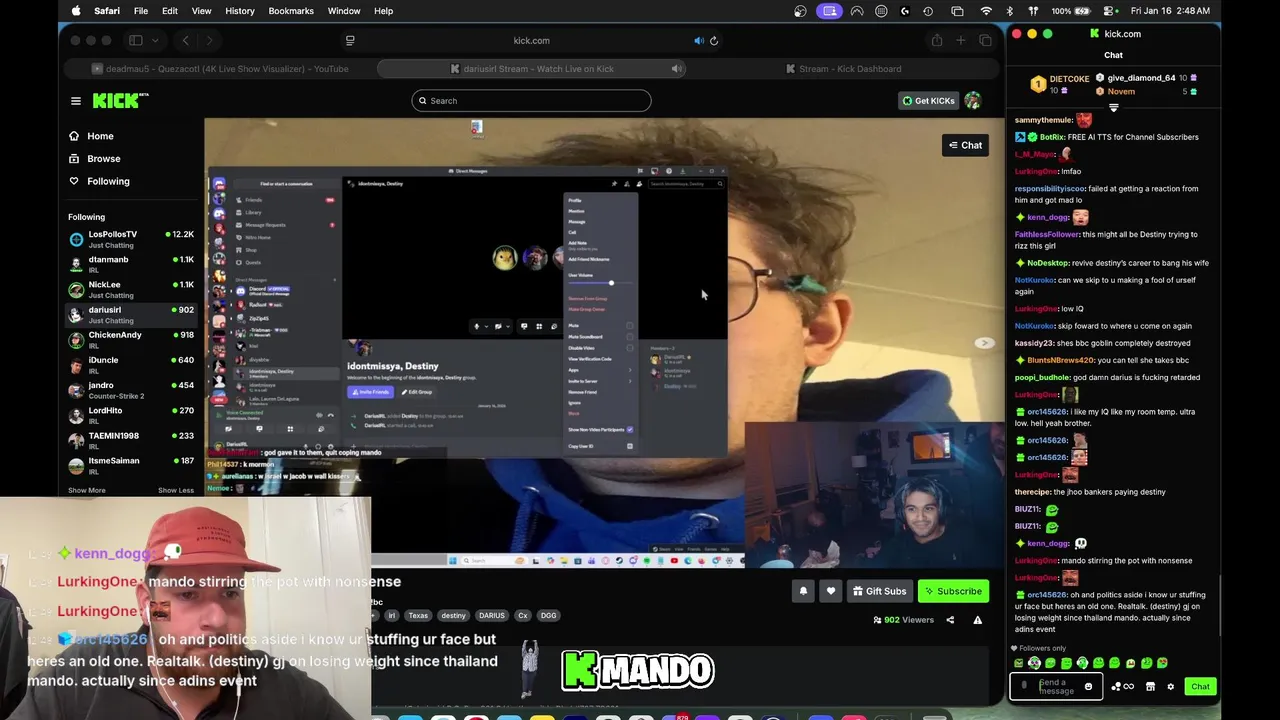
Task: Report stream with warning triangle icon
Action: (978, 620)
